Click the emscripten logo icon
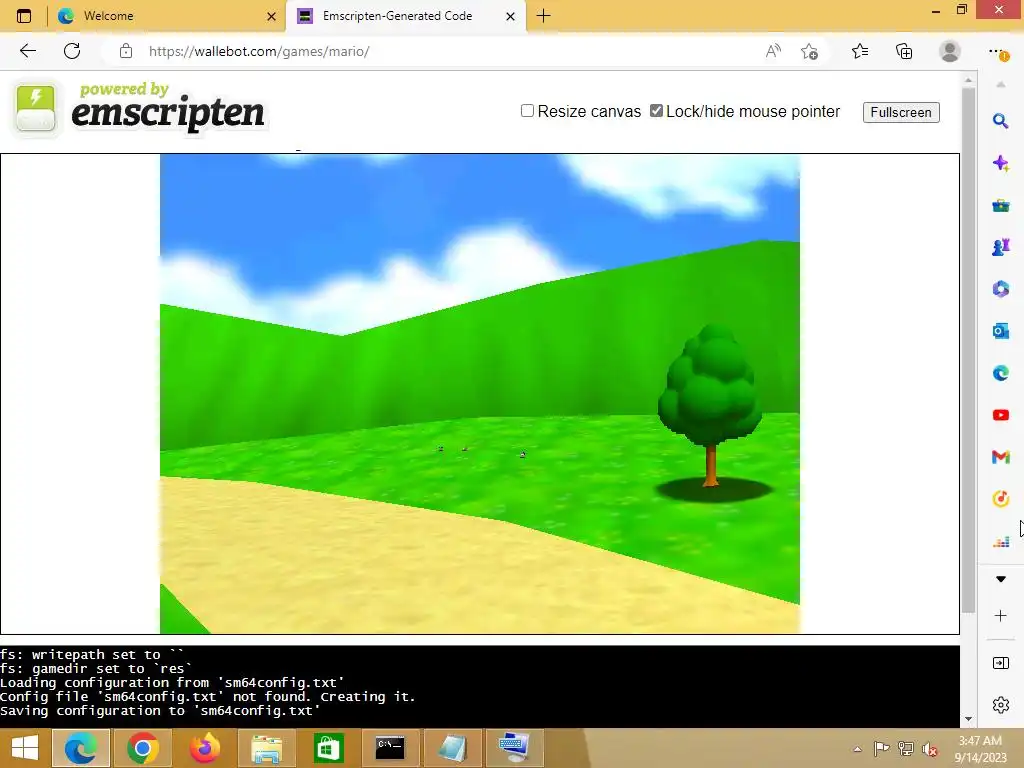Screen dimensions: 1024x768 tap(35, 108)
